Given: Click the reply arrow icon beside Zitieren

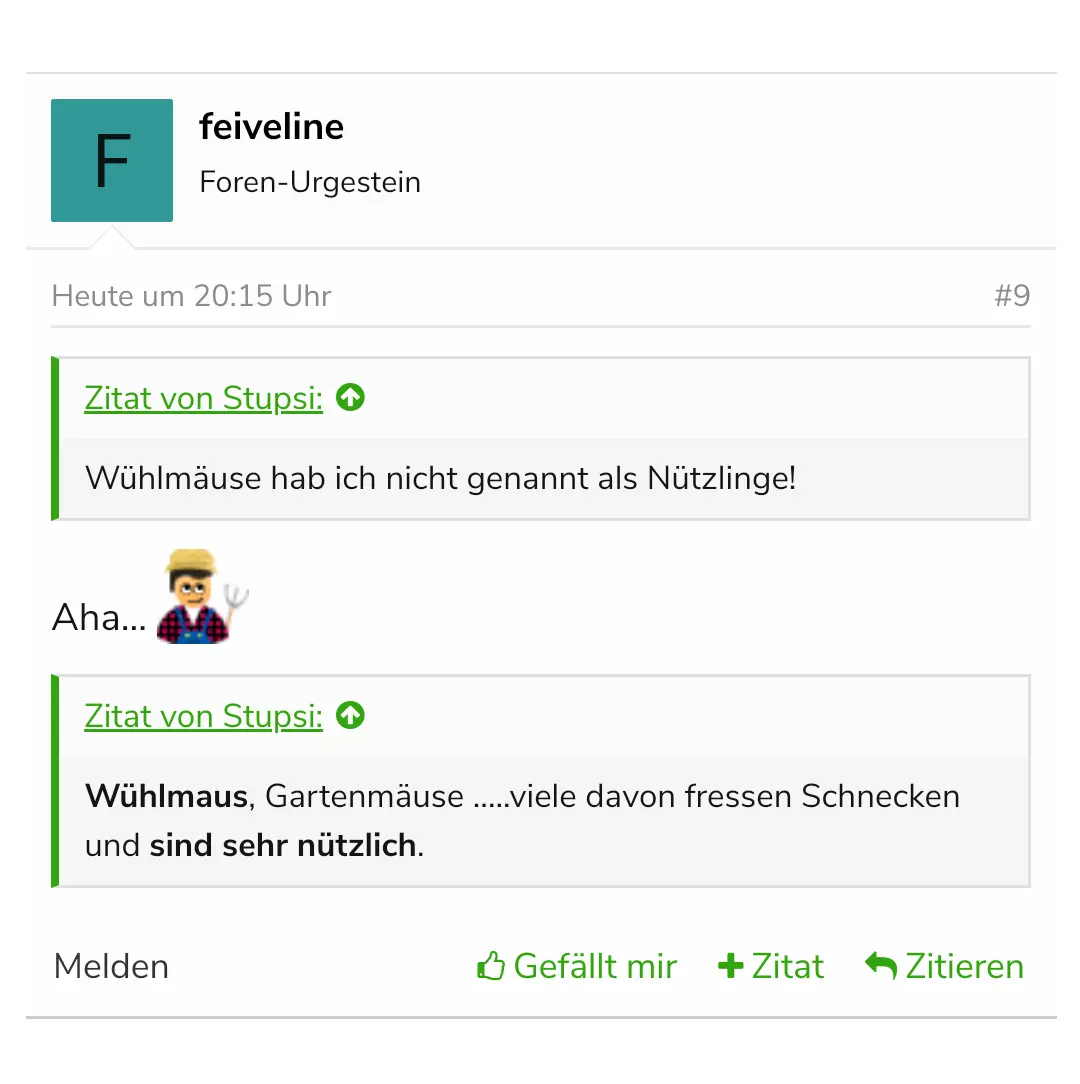Looking at the screenshot, I should click(881, 966).
